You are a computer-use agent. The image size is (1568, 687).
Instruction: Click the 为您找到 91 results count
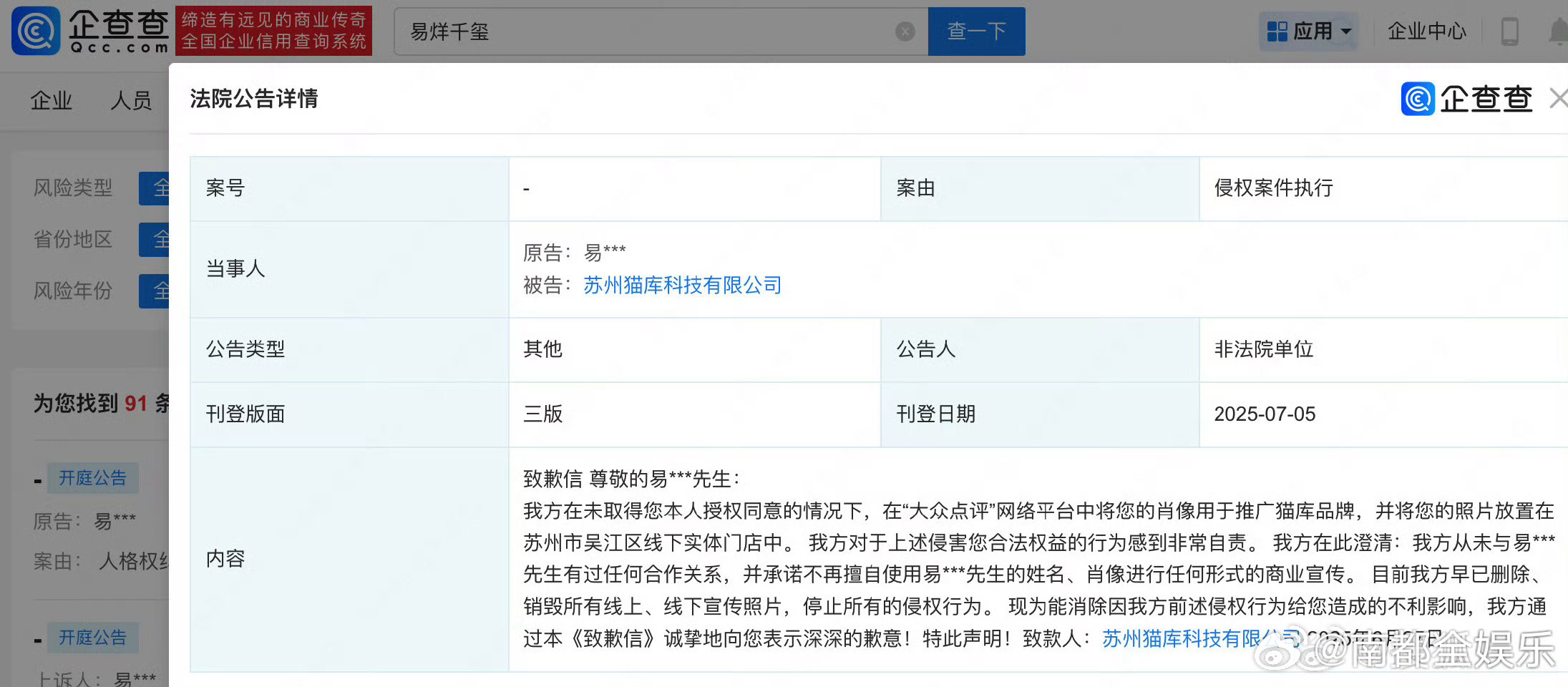102,404
